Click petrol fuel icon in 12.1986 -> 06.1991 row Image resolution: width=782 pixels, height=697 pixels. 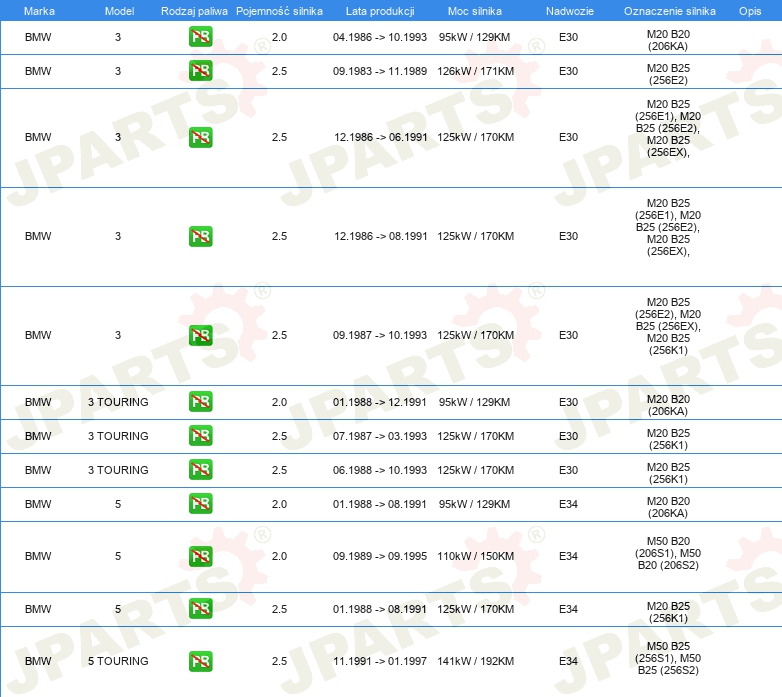point(200,137)
